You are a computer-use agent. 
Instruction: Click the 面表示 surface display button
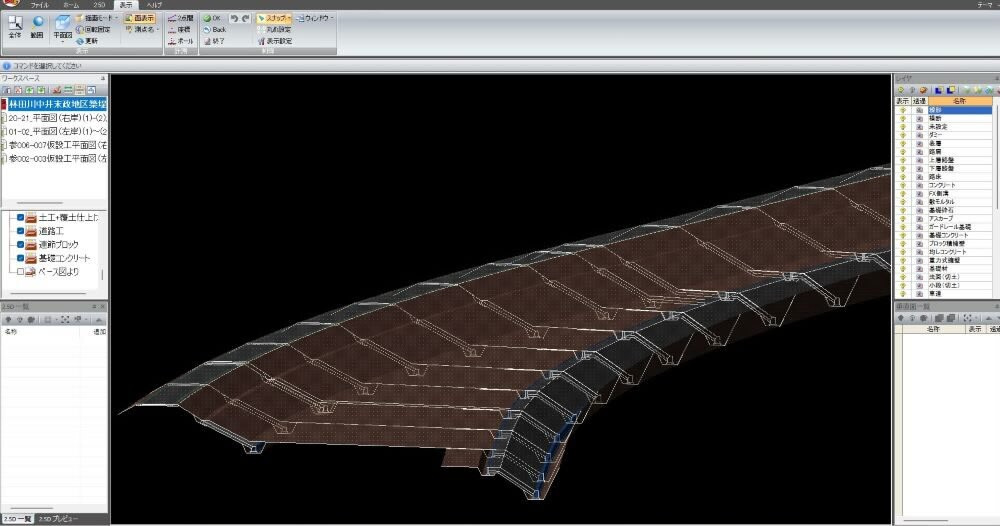coord(139,18)
